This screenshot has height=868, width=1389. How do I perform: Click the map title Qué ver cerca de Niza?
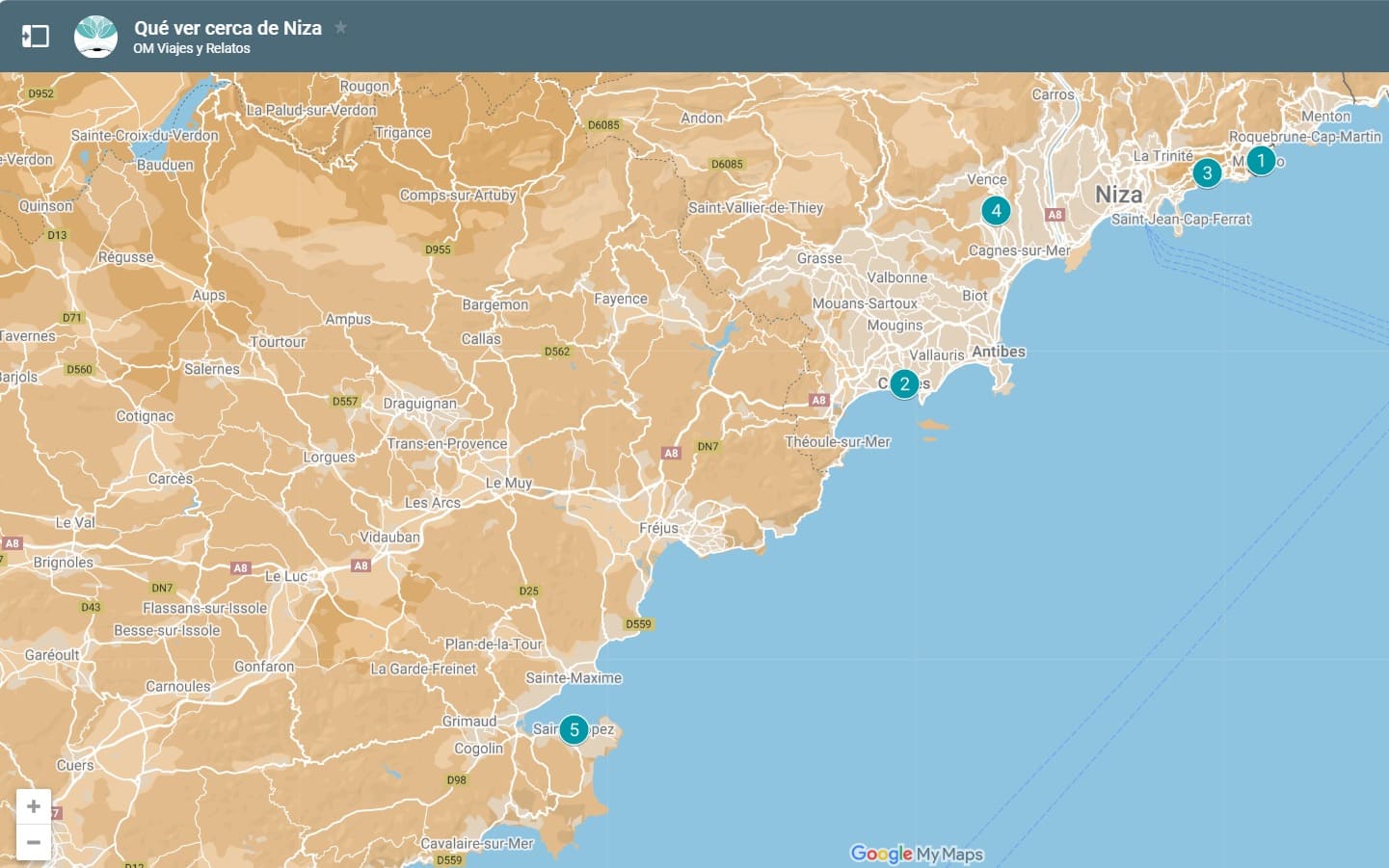[227, 28]
